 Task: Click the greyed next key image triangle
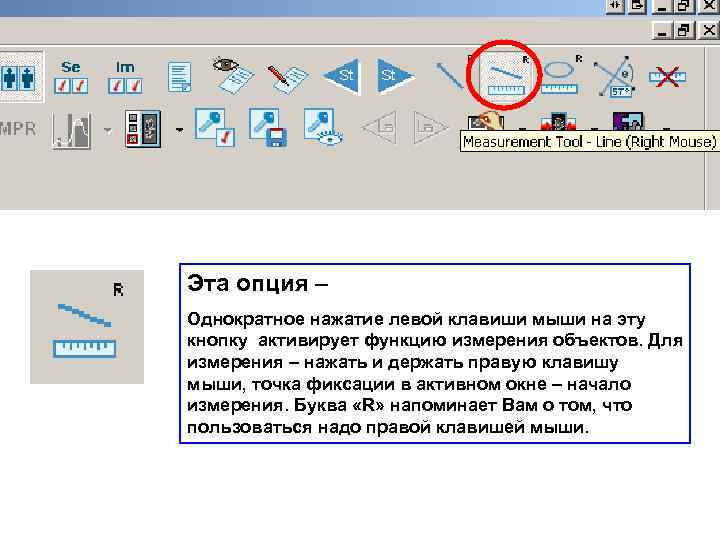pyautogui.click(x=431, y=127)
